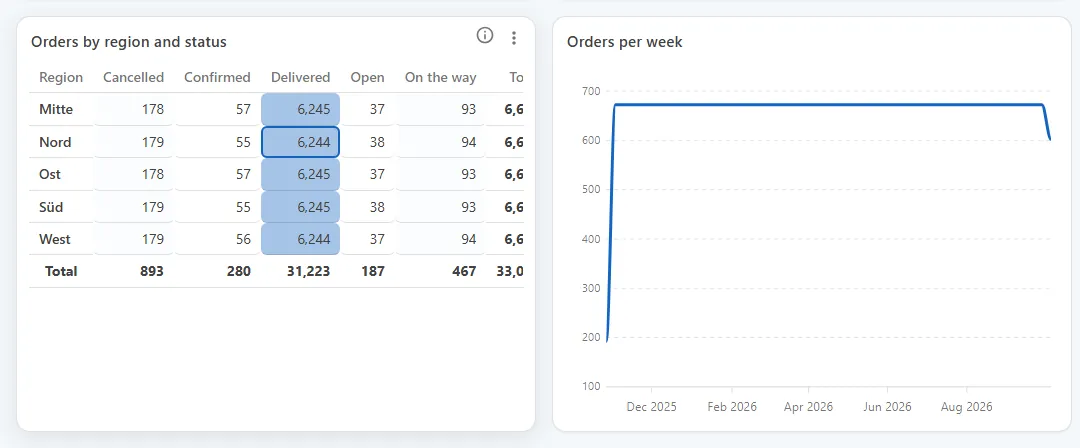Click Süd Cancelled cell 179
The image size is (1080, 448).
[134, 207]
